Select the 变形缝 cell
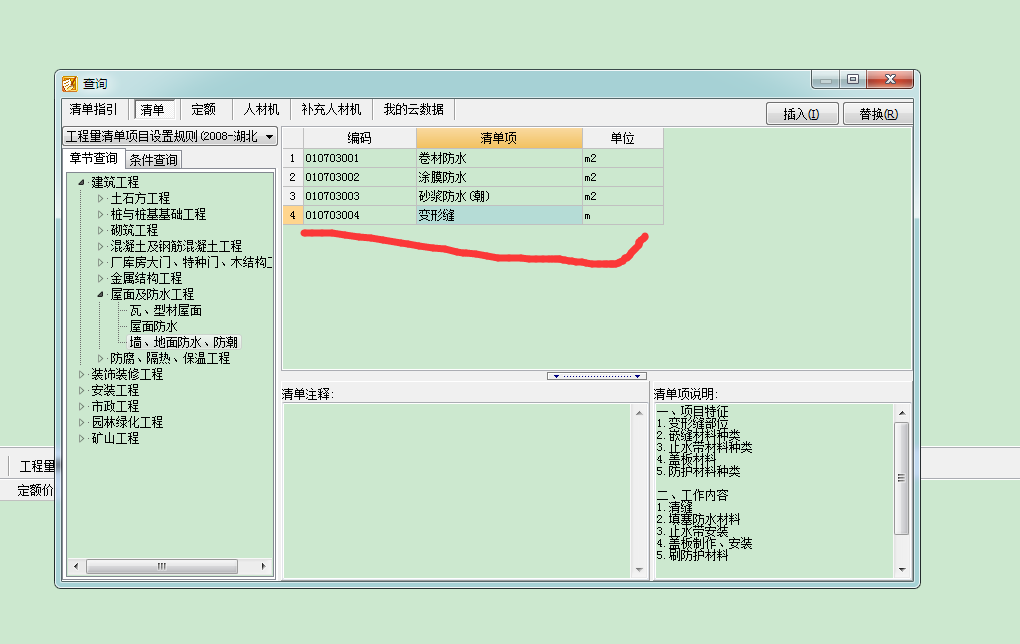 click(x=499, y=215)
